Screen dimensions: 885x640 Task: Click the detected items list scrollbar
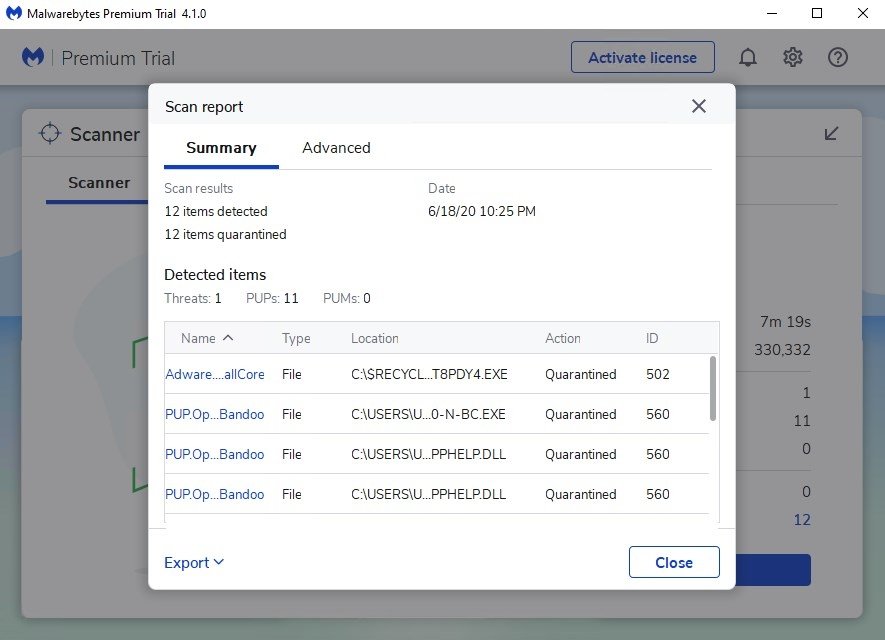pos(713,388)
